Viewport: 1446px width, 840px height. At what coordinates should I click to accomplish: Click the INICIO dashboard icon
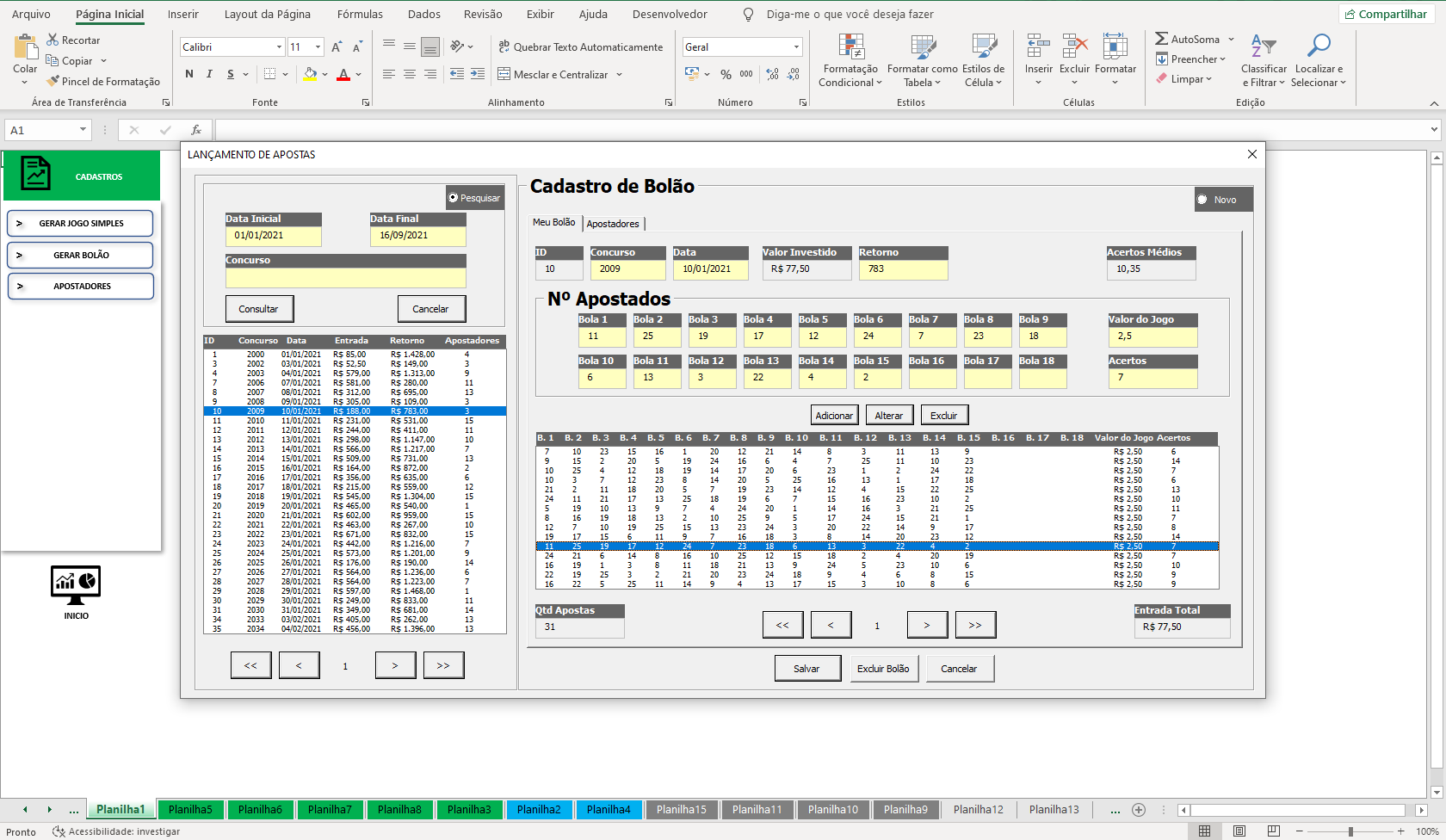(x=76, y=584)
